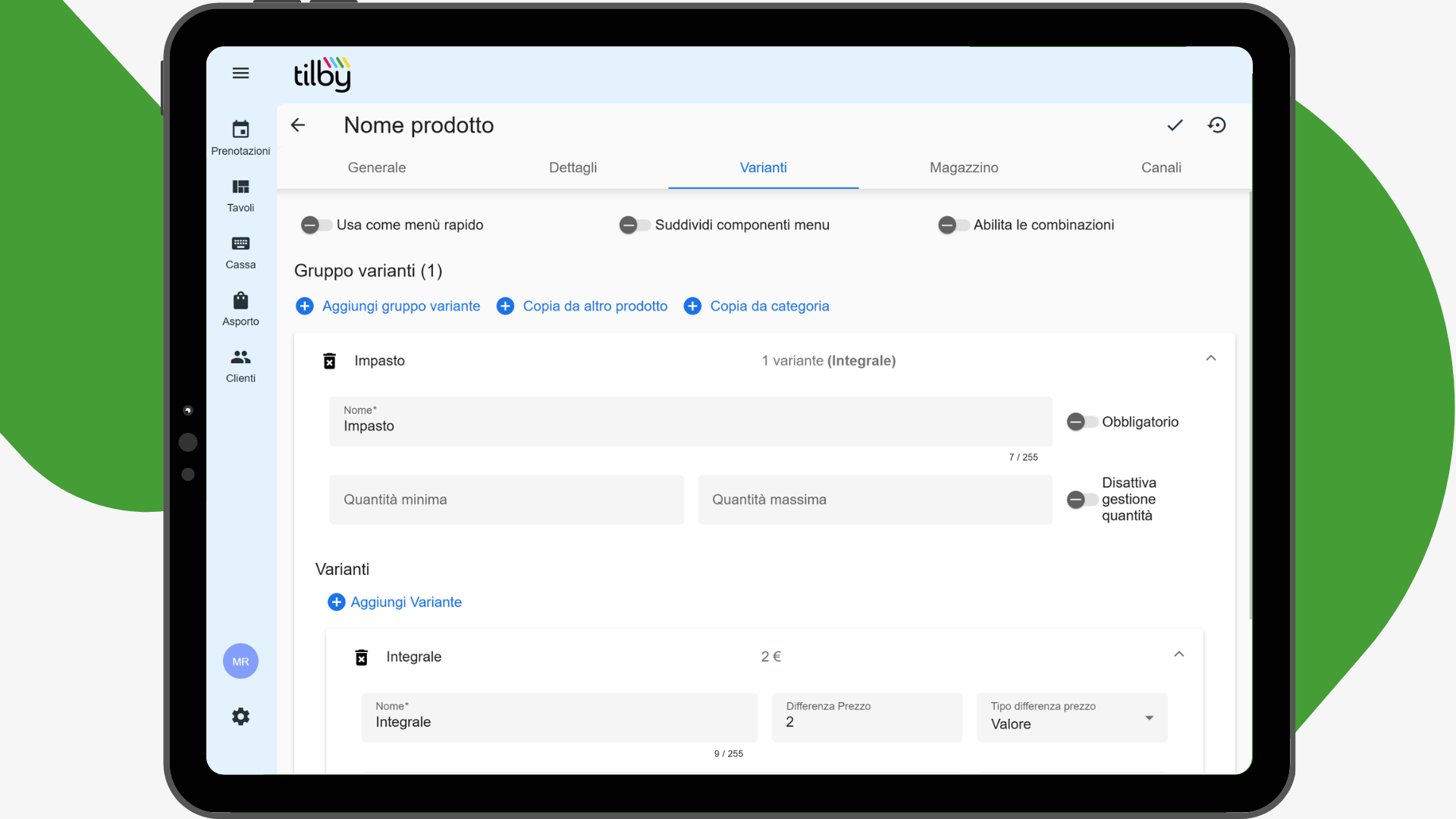
Task: Open settings gear in sidebar
Action: [240, 717]
